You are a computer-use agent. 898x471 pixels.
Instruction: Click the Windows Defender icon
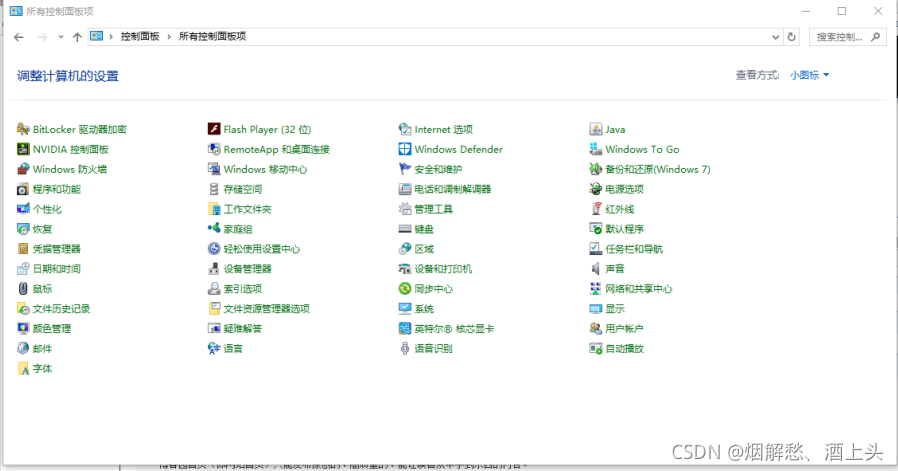405,150
